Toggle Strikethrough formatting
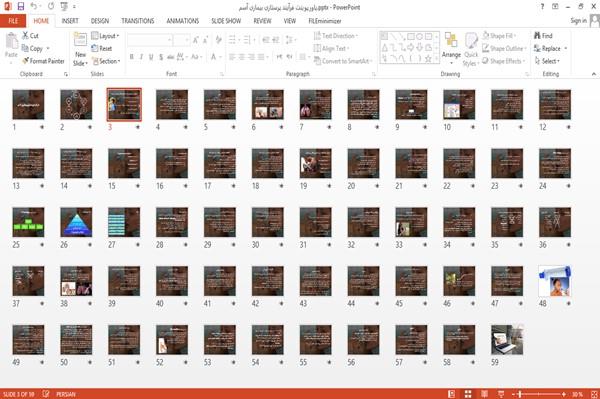Image resolution: width=600 pixels, height=399 pixels. pos(171,57)
